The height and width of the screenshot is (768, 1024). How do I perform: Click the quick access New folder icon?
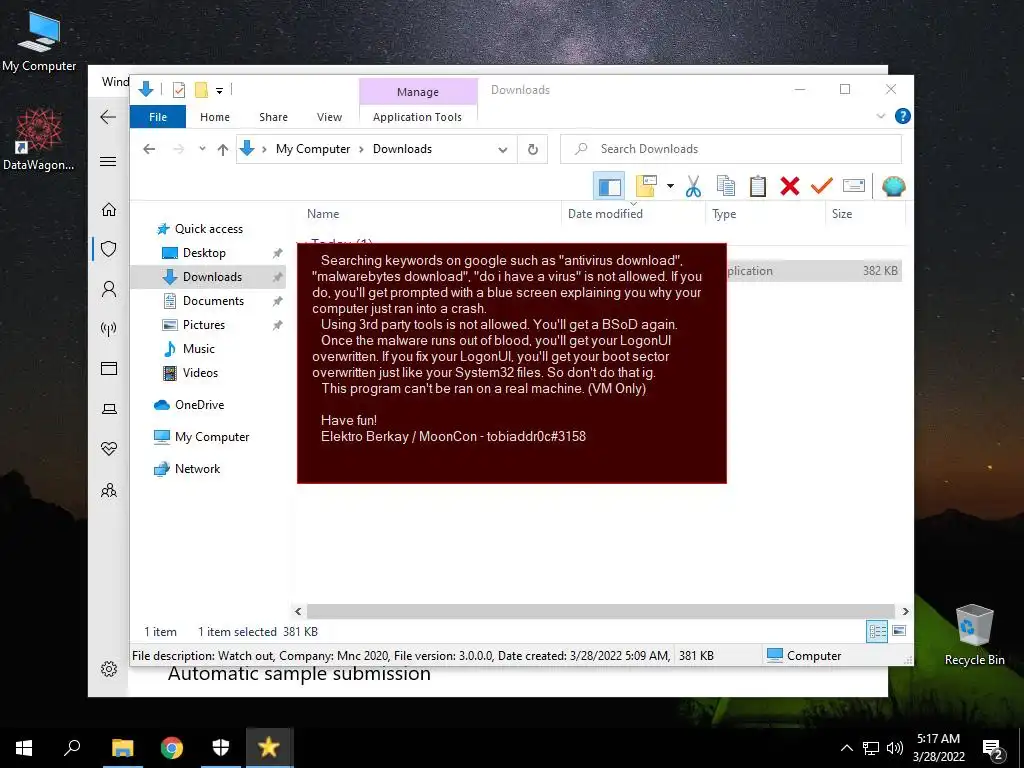[x=201, y=89]
